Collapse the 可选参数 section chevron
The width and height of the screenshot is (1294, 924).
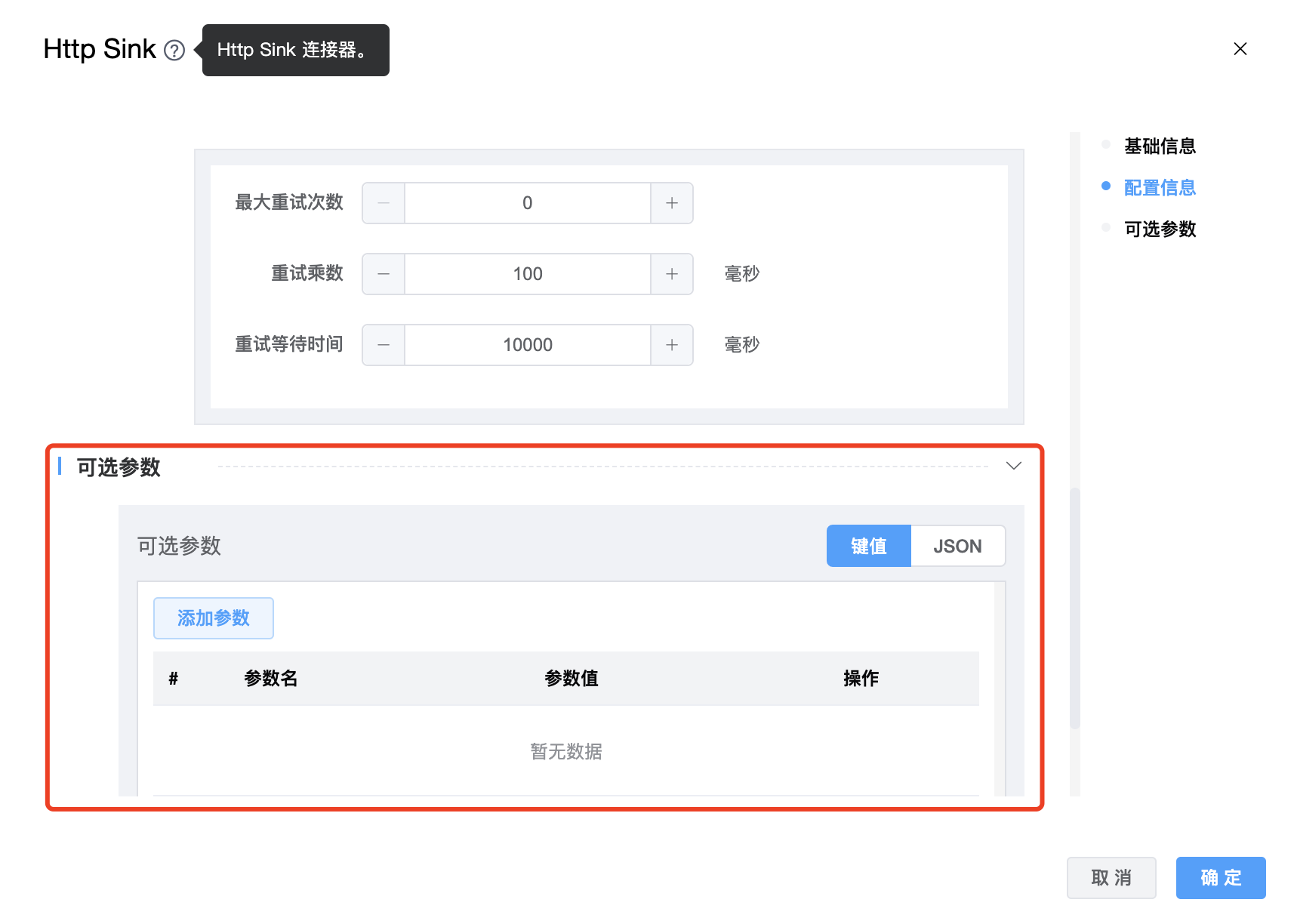pos(1013,466)
